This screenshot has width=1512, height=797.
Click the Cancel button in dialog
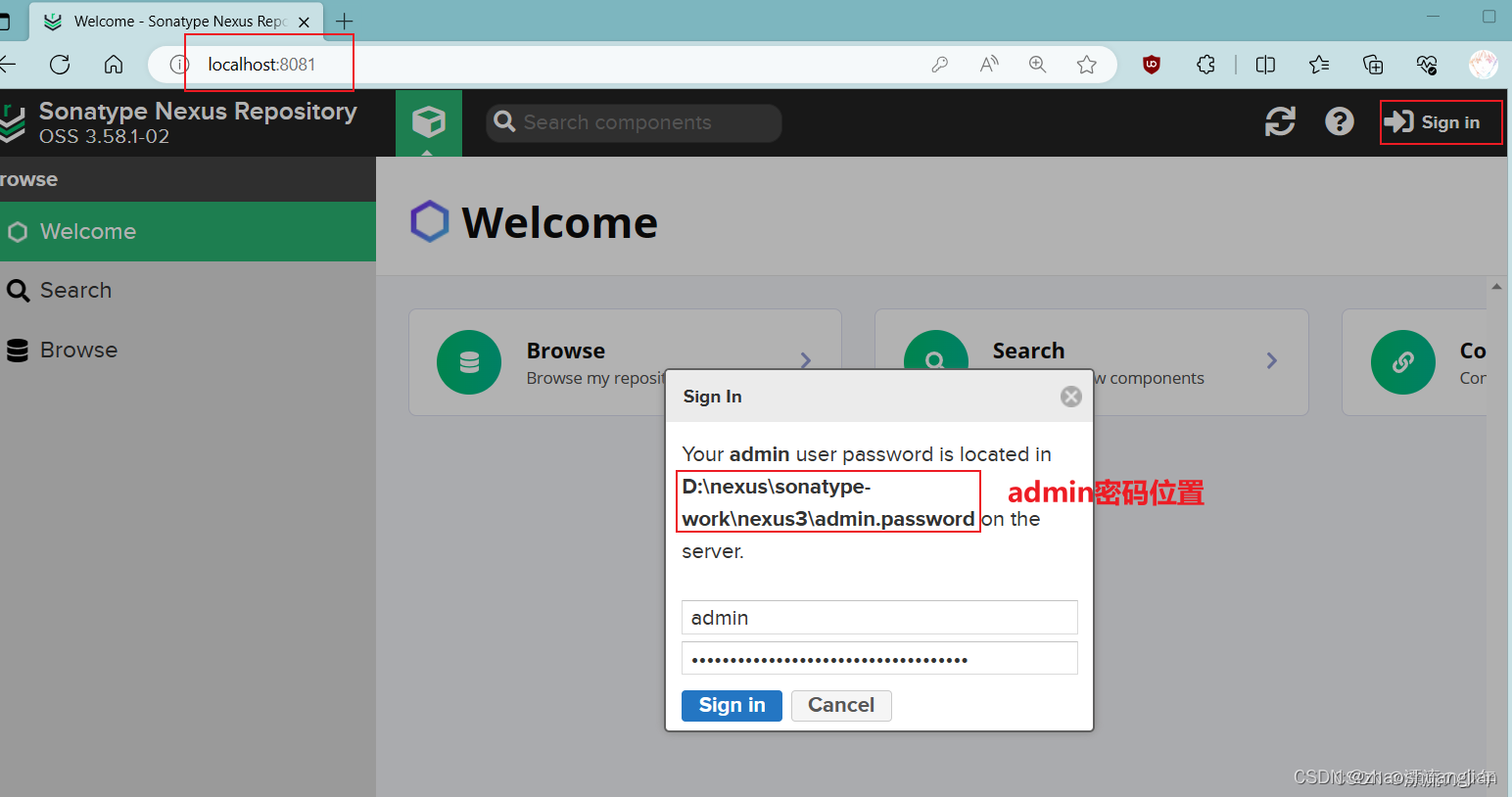point(841,706)
